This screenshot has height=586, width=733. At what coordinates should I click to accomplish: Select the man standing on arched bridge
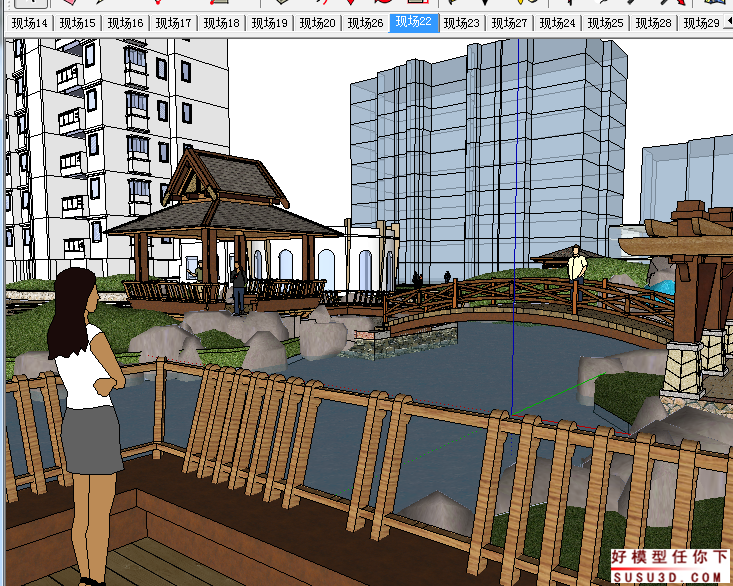coord(577,272)
